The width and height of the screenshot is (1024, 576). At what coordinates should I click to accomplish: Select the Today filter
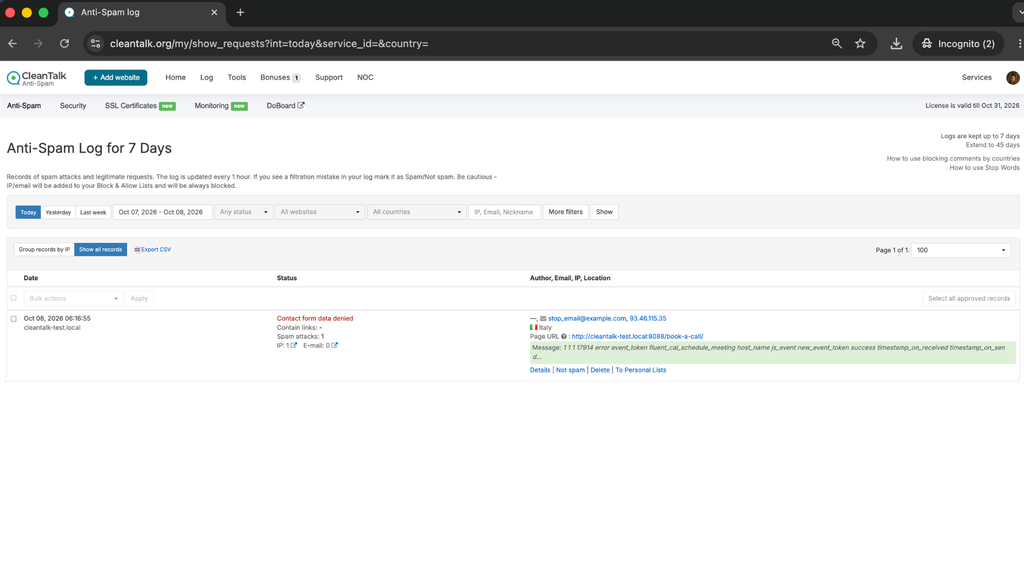pos(28,212)
